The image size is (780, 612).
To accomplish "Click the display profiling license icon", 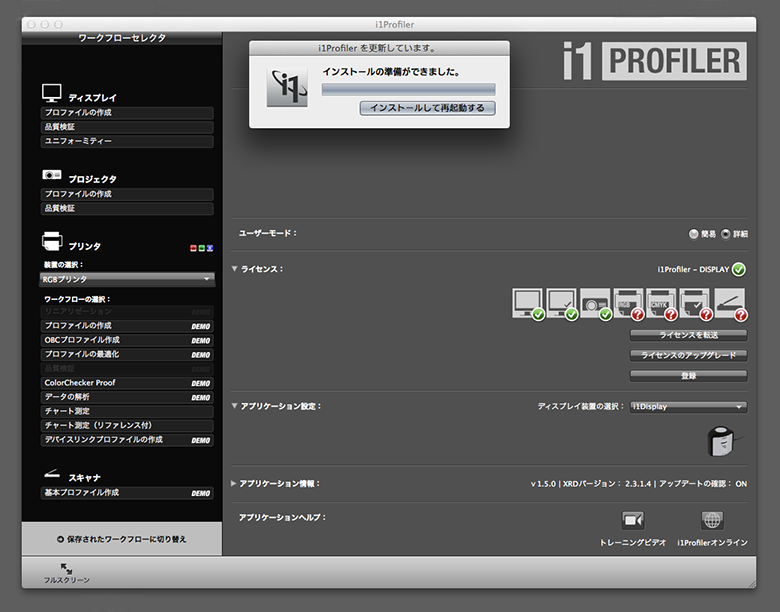I will tap(528, 302).
